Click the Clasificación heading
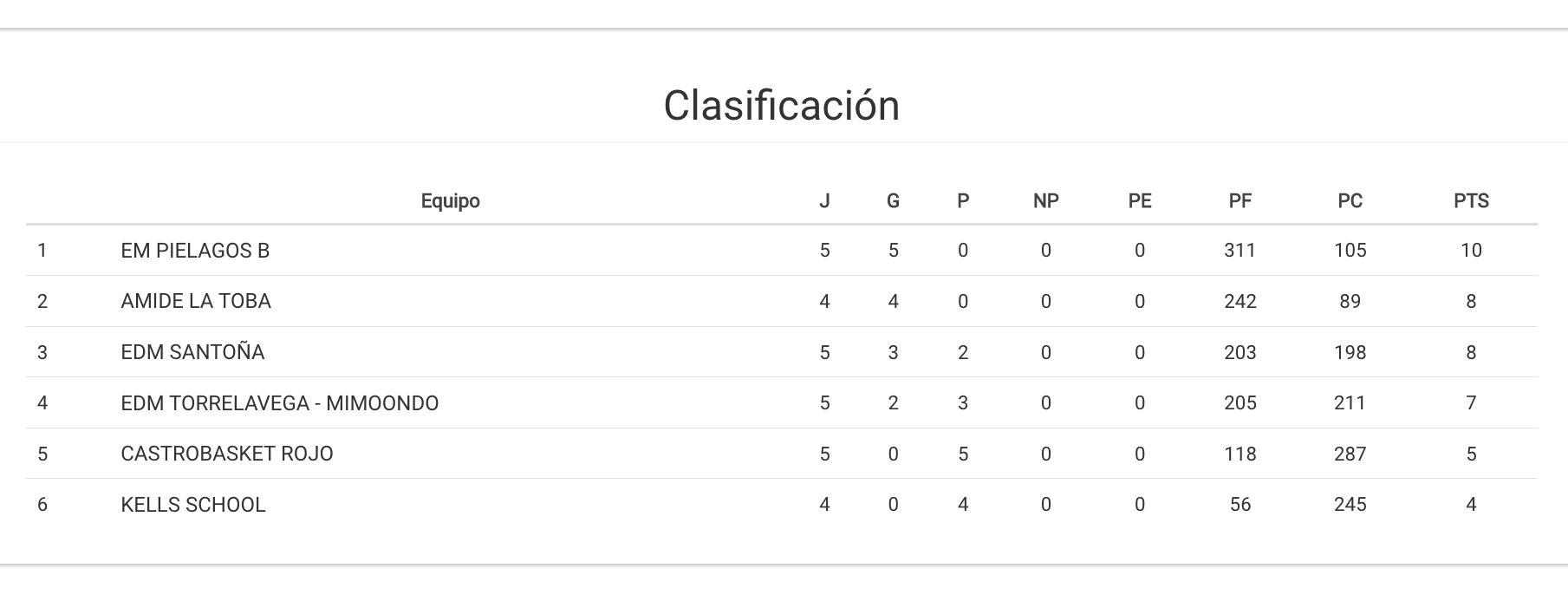Image resolution: width=1568 pixels, height=595 pixels. point(782,106)
